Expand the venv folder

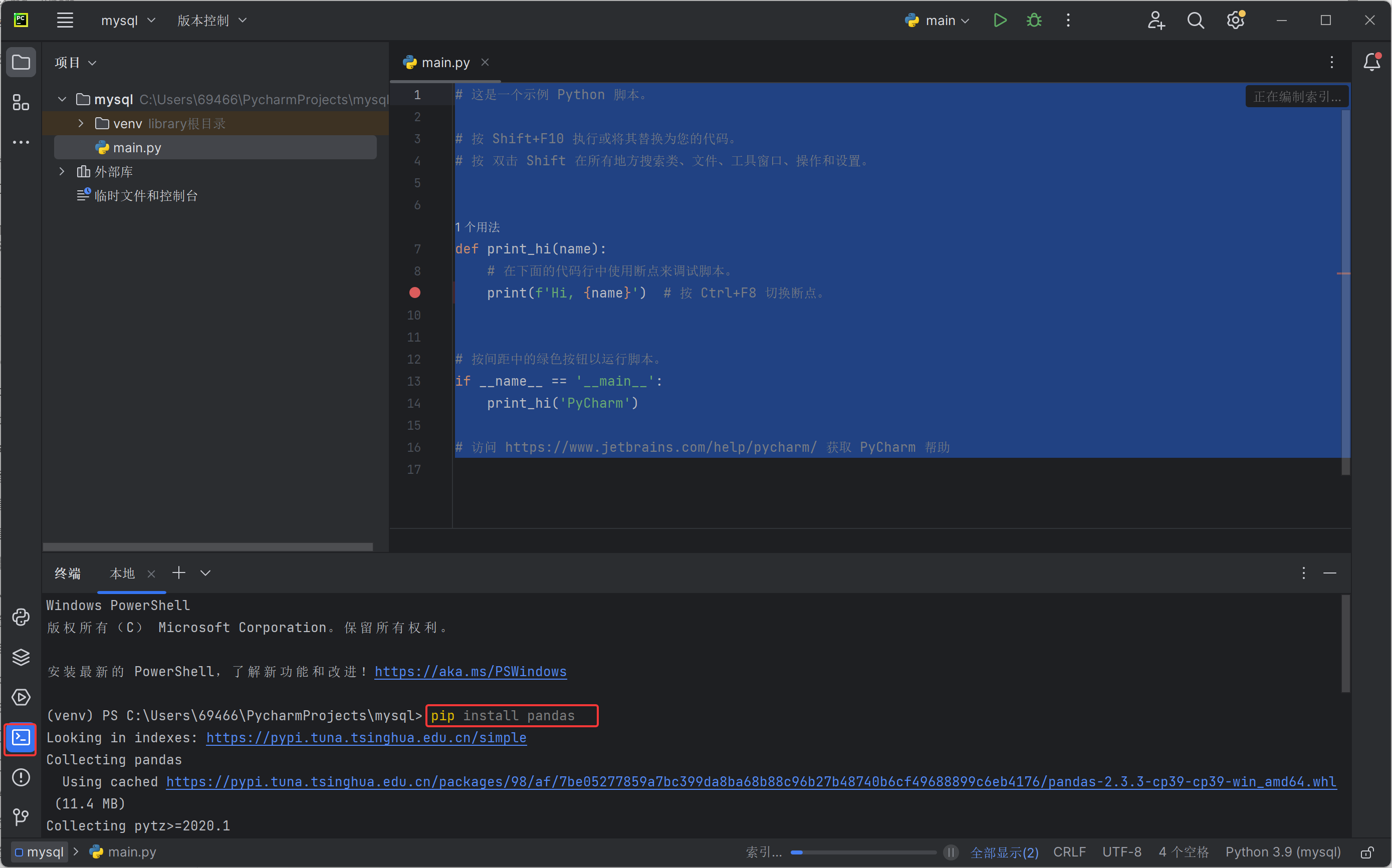pyautogui.click(x=81, y=123)
